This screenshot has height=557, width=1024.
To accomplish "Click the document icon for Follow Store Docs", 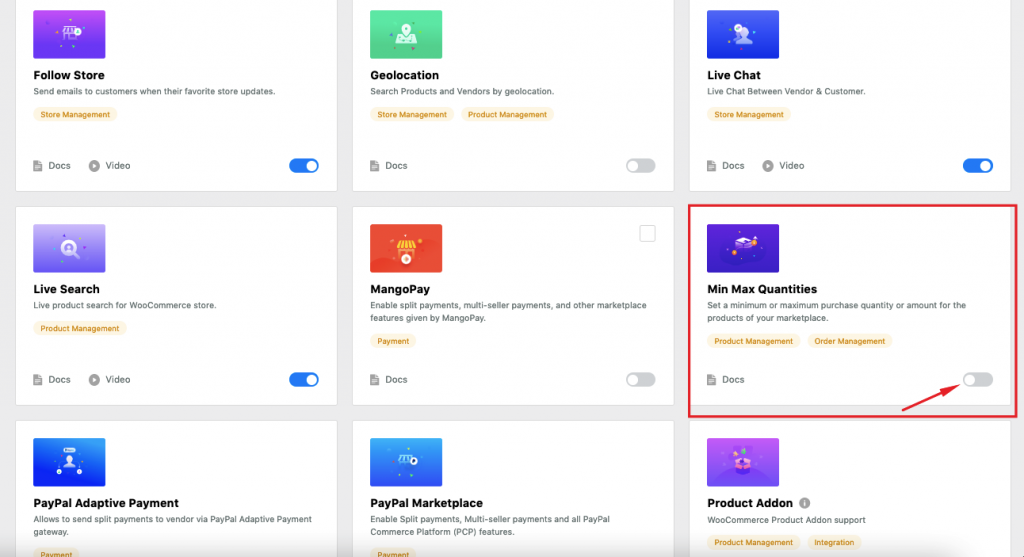I will [38, 166].
